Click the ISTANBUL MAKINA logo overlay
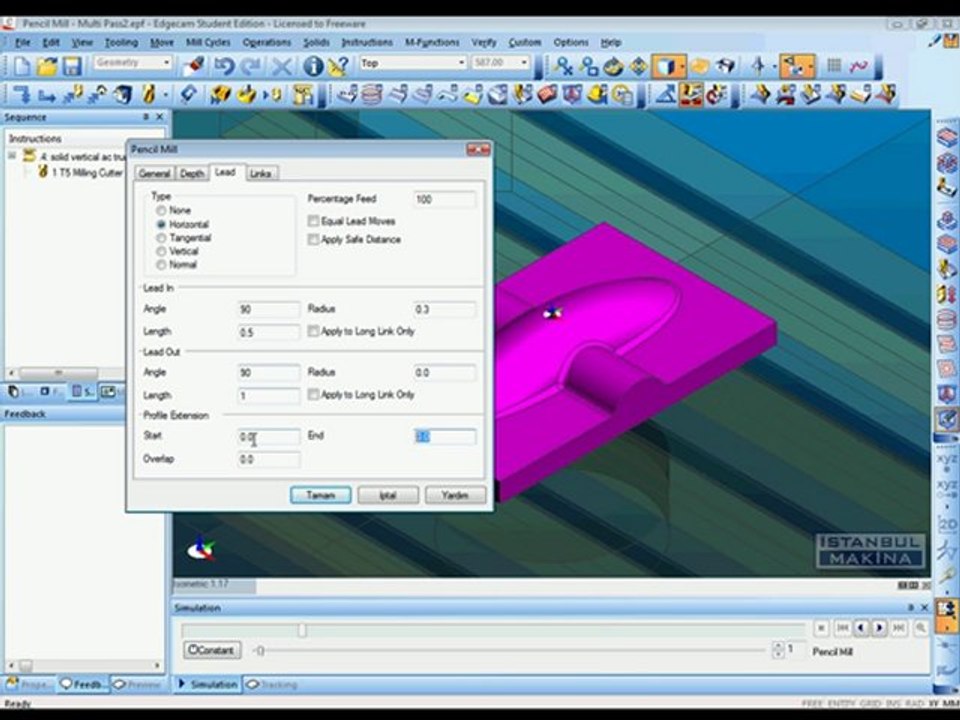This screenshot has height=720, width=960. 870,550
